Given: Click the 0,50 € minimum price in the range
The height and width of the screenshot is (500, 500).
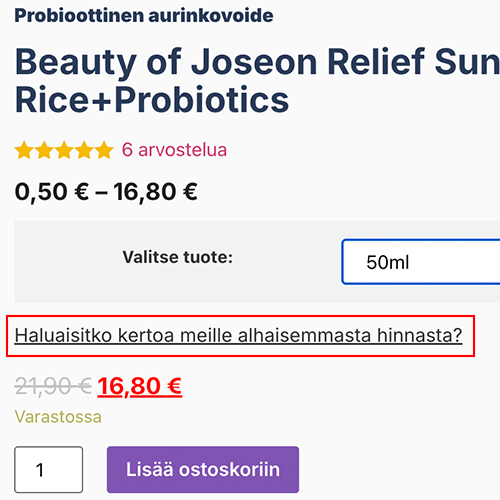Looking at the screenshot, I should point(52,192).
